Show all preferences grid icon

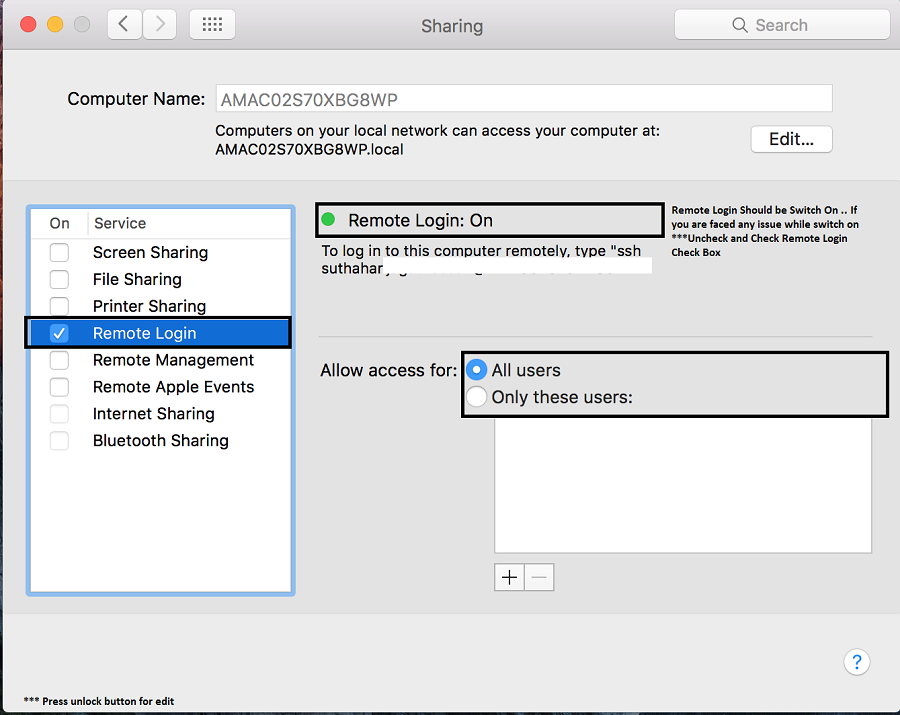point(212,24)
